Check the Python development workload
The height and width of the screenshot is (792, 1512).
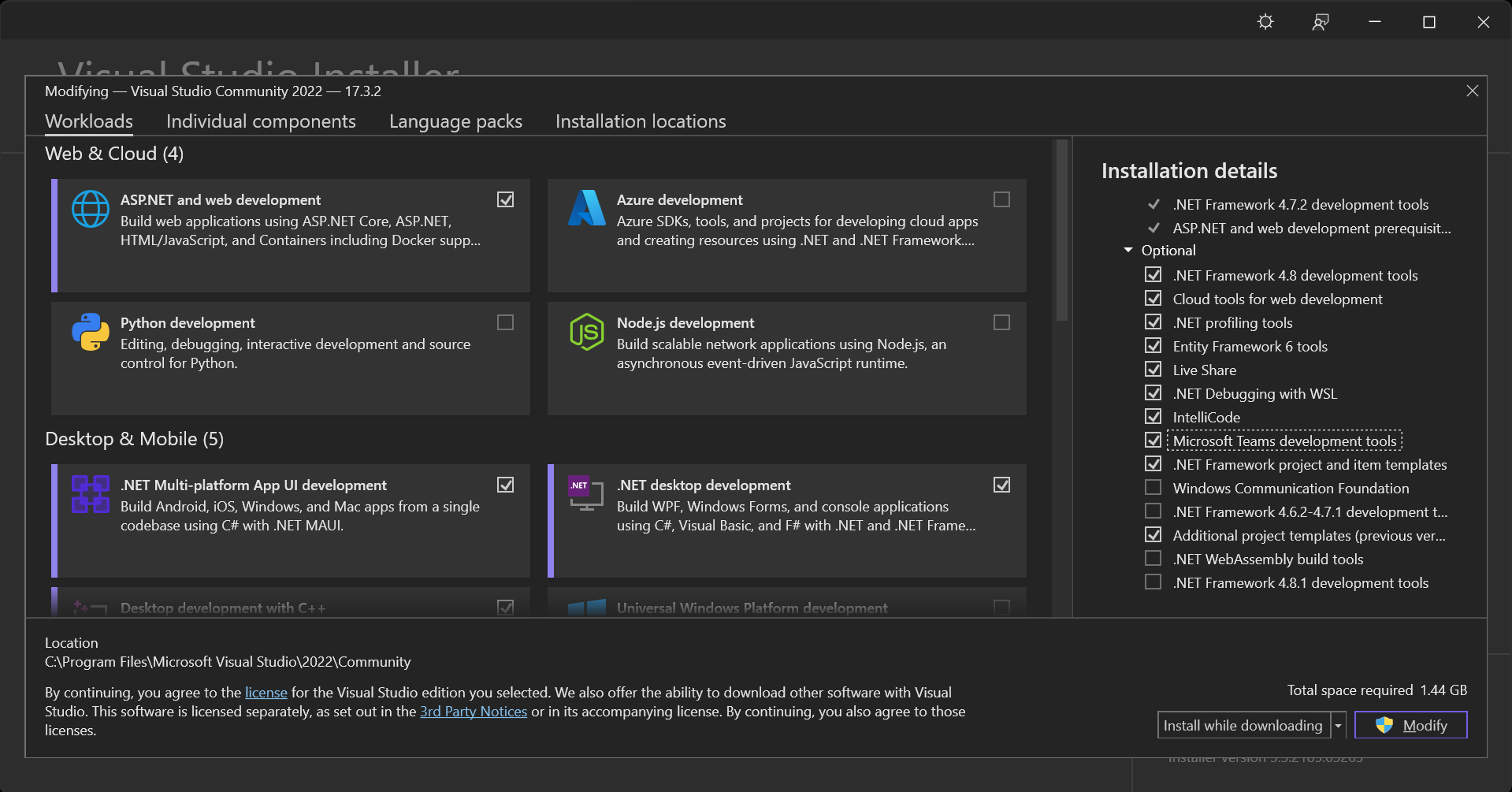coord(505,322)
